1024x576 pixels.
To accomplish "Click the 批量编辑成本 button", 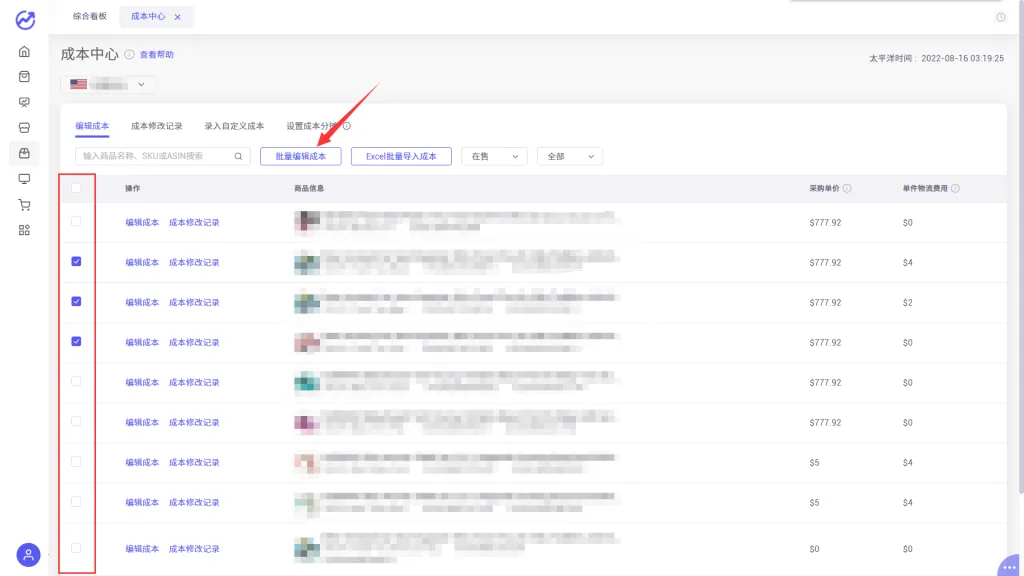I will tap(300, 156).
